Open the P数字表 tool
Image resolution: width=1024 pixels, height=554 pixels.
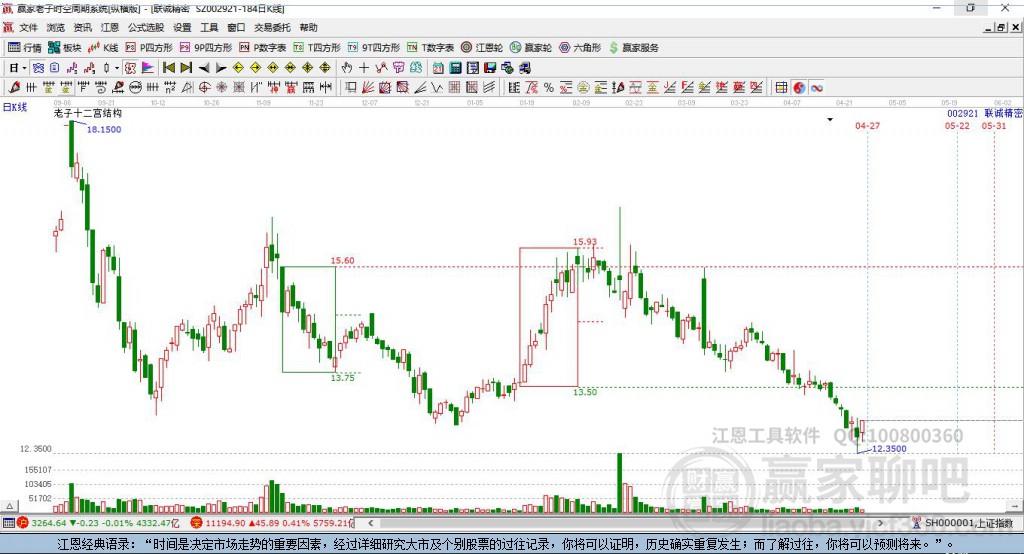263,48
